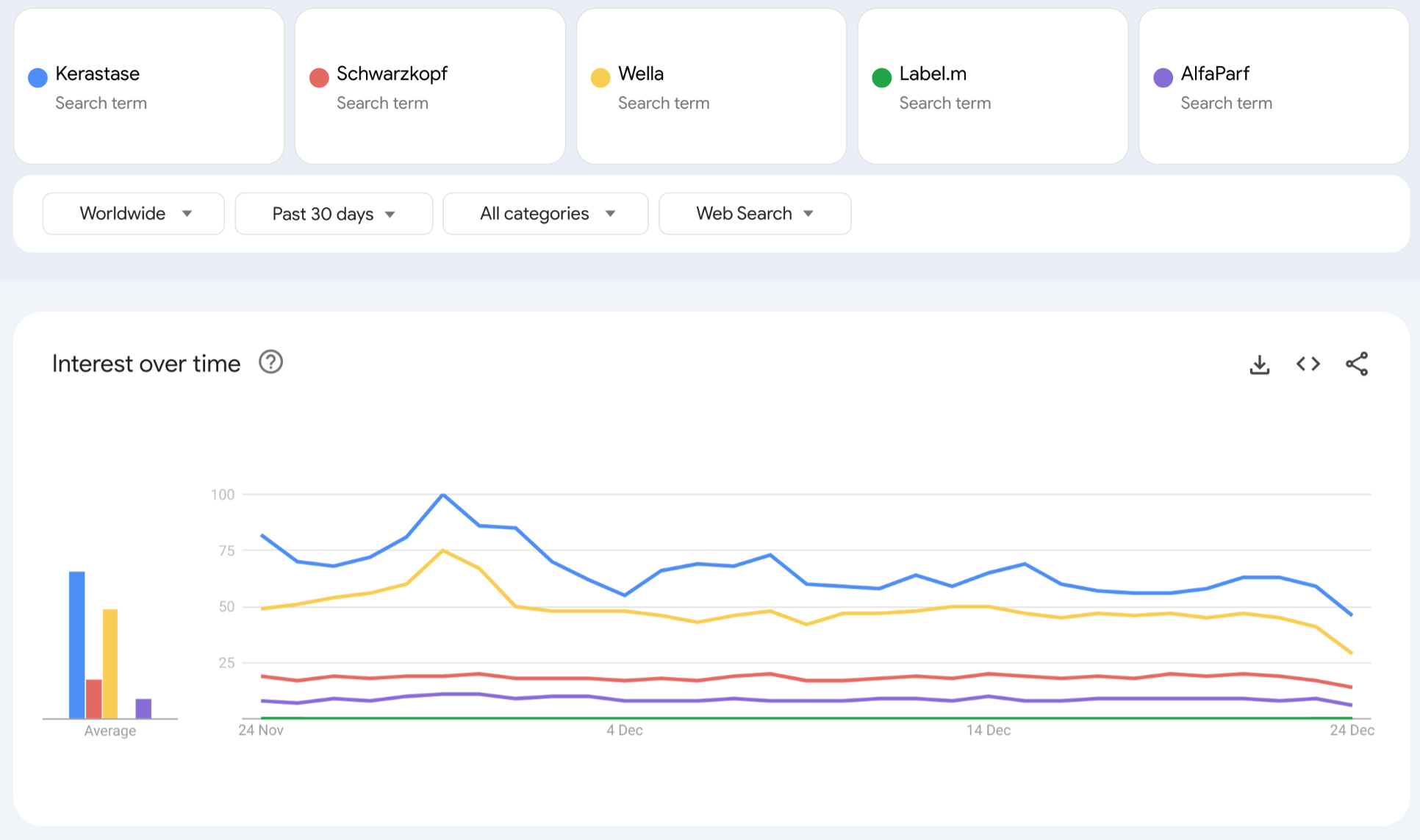Image resolution: width=1420 pixels, height=840 pixels.
Task: Click the blue Kerastase average bar
Action: [77, 645]
